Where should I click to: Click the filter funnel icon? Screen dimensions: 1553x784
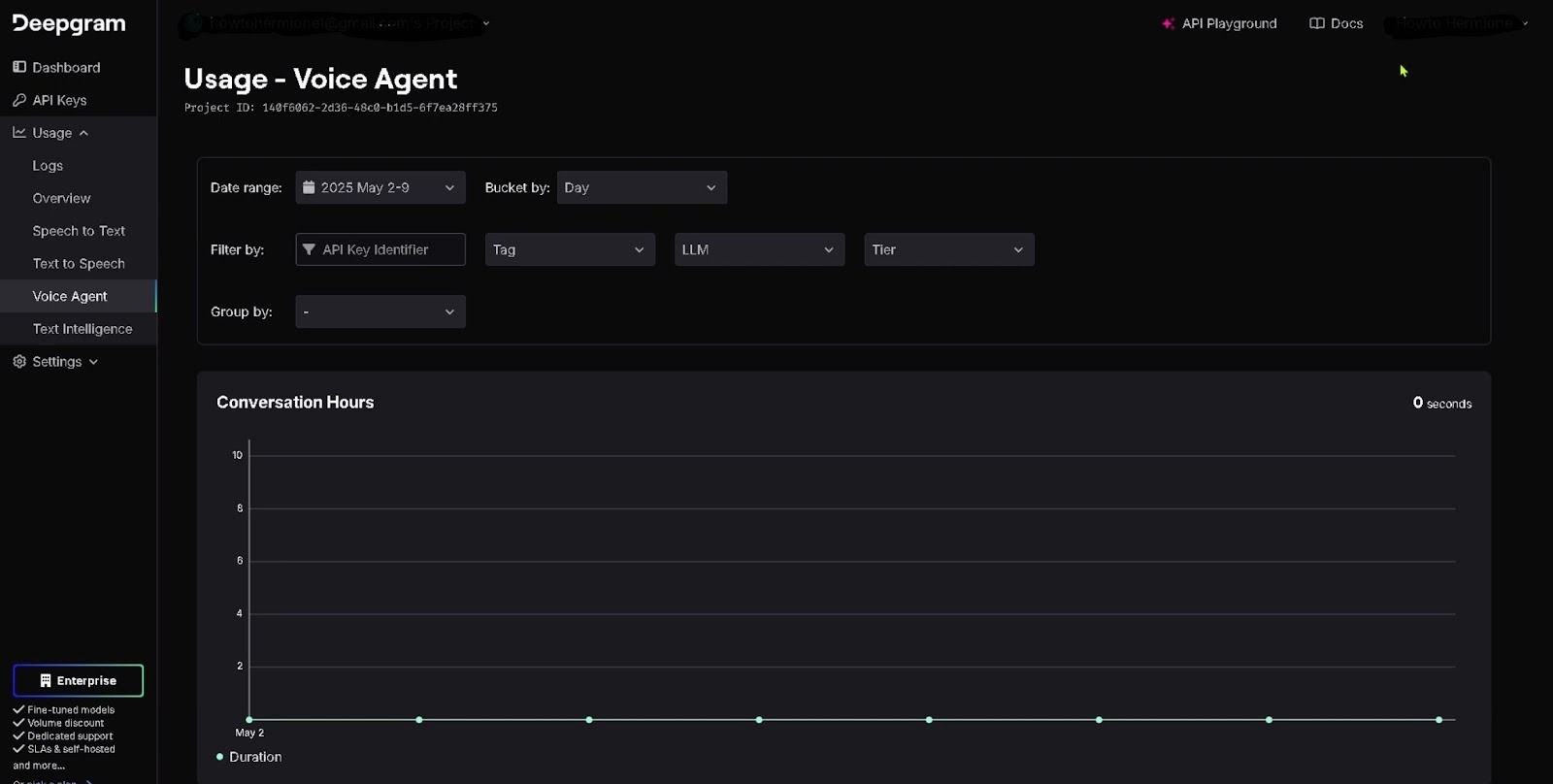[x=309, y=249]
